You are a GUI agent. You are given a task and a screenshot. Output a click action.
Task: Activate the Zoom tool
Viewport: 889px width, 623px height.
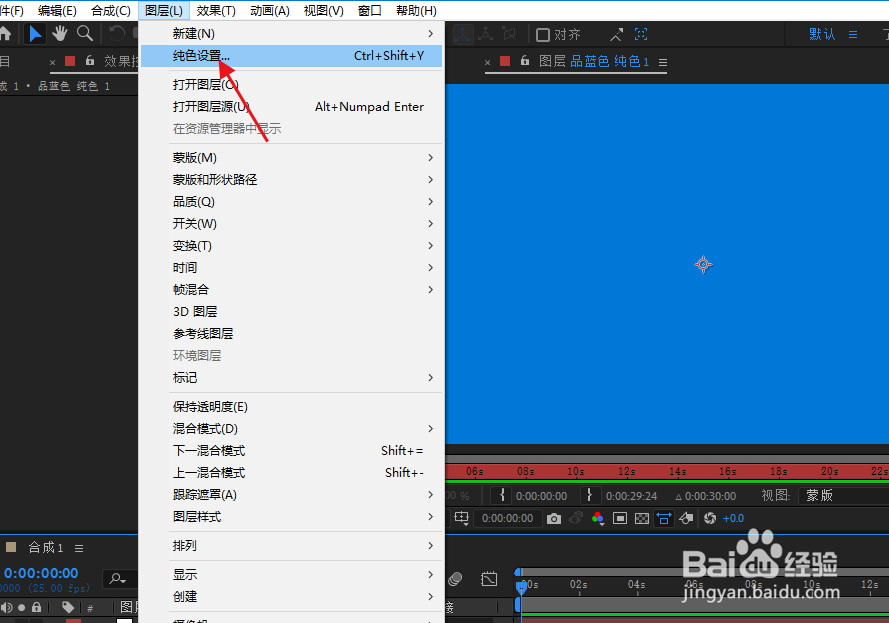coord(84,33)
